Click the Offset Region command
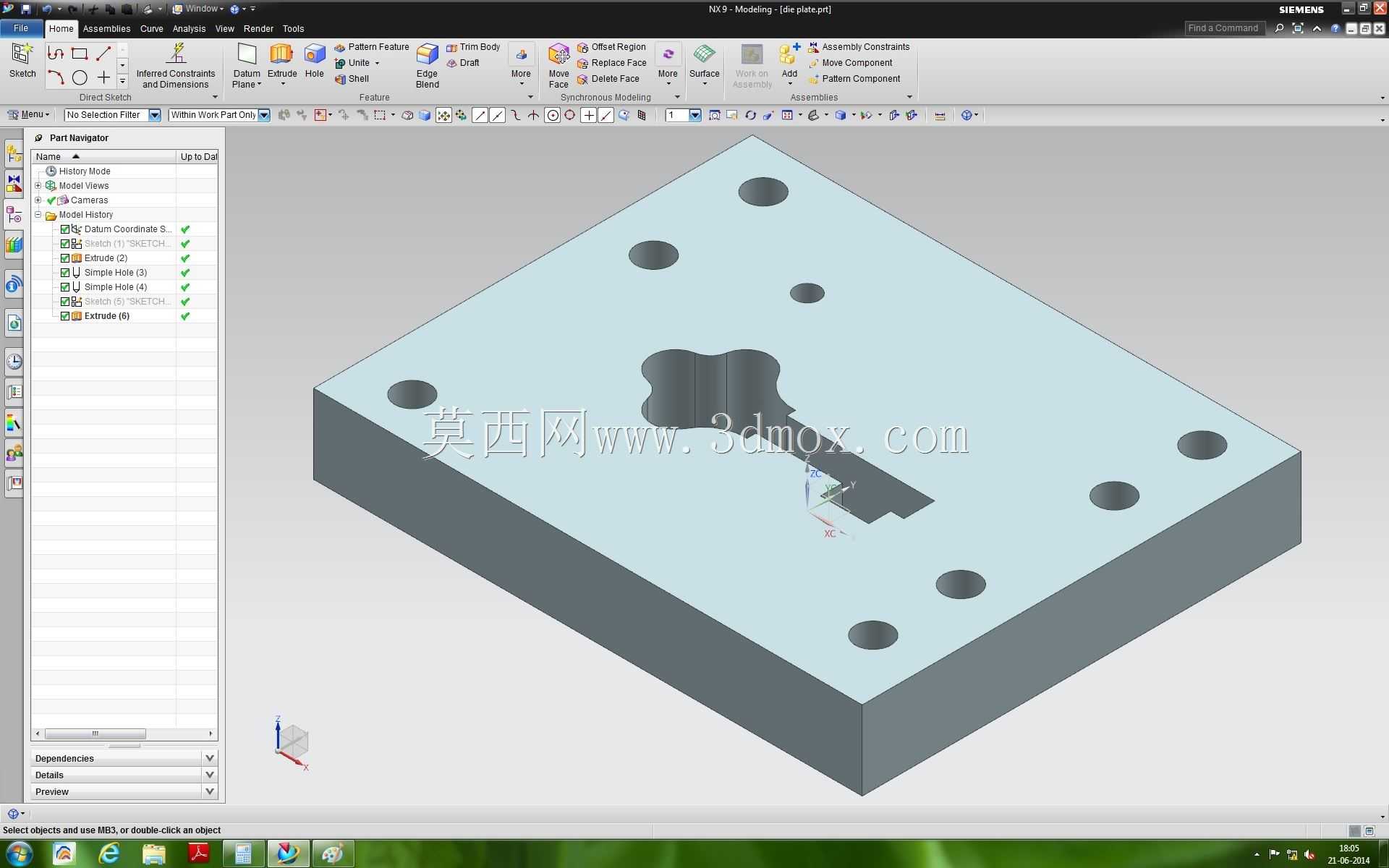Viewport: 1389px width, 868px height. click(611, 47)
